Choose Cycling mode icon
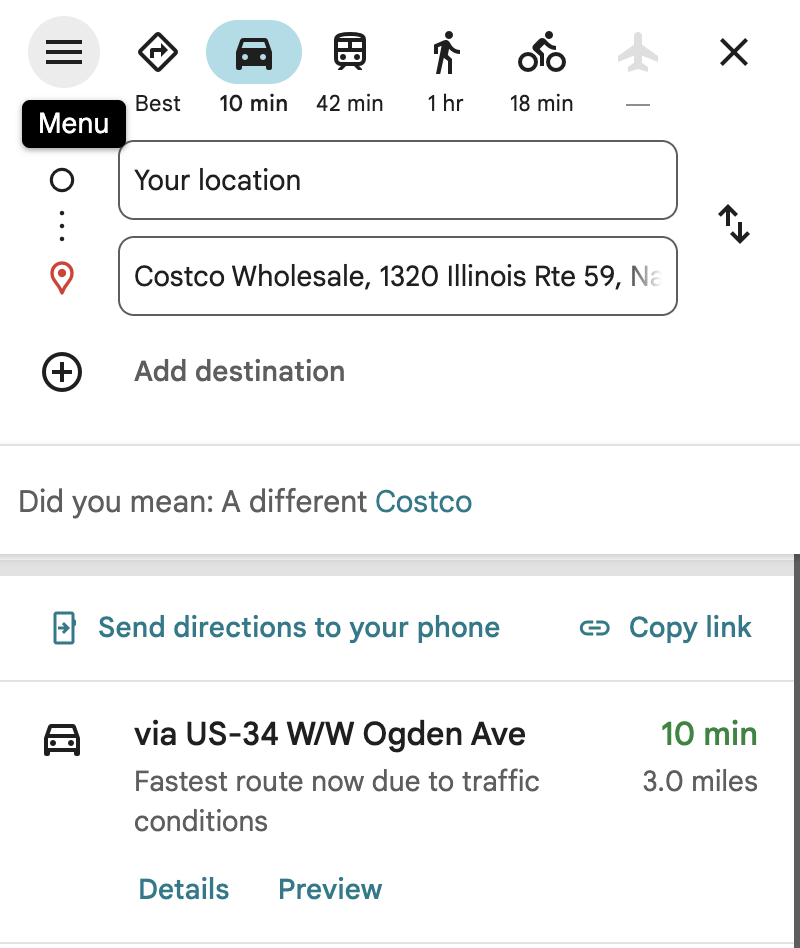Image resolution: width=800 pixels, height=948 pixels. pyautogui.click(x=541, y=52)
